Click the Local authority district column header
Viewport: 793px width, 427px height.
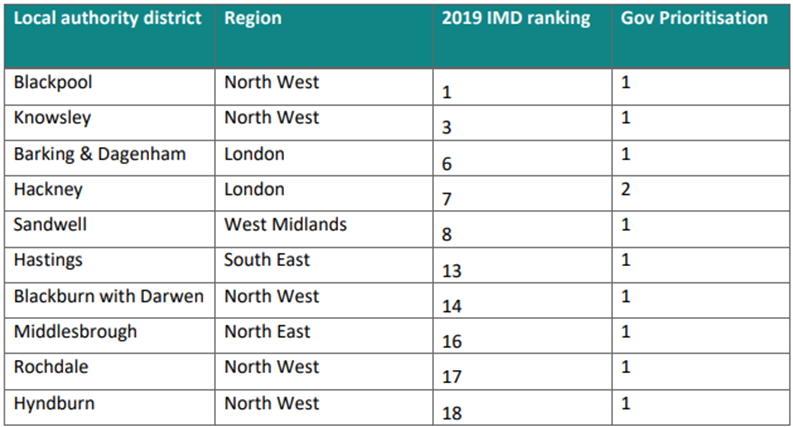tap(108, 19)
